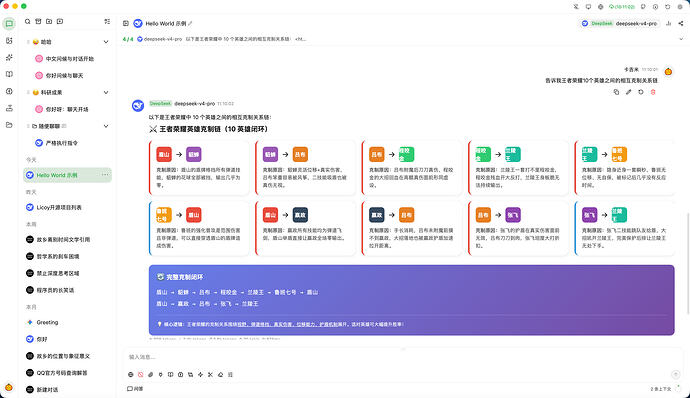Collapse the 随便聊聊 folder chevron
The image size is (690, 398).
[x=106, y=126]
